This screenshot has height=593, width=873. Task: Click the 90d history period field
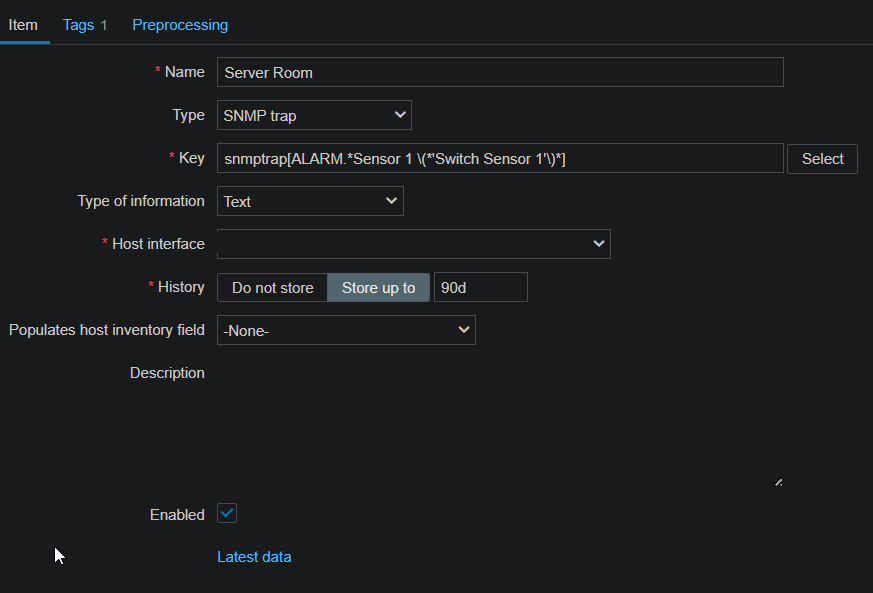tap(480, 287)
